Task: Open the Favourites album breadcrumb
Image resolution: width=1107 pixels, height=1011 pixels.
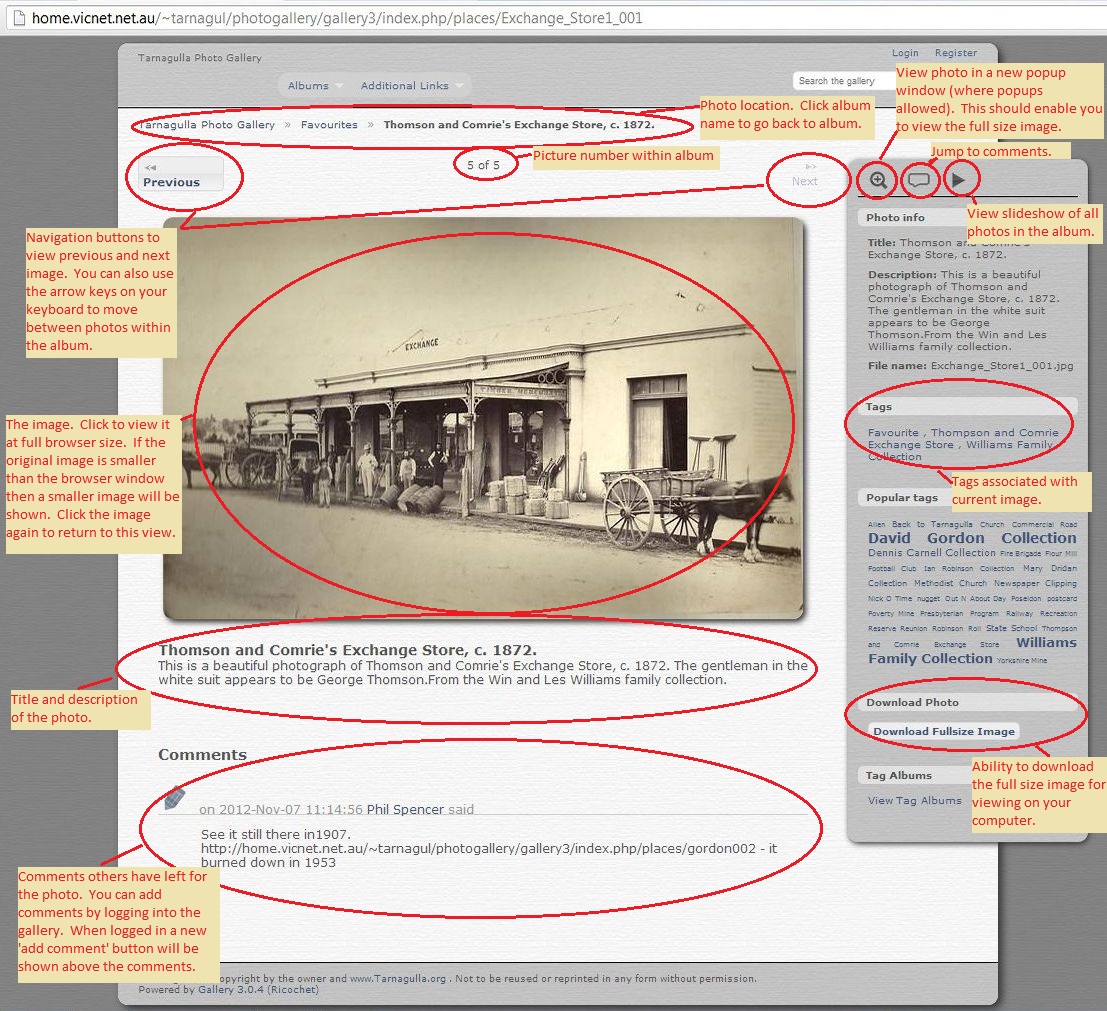Action: 329,124
